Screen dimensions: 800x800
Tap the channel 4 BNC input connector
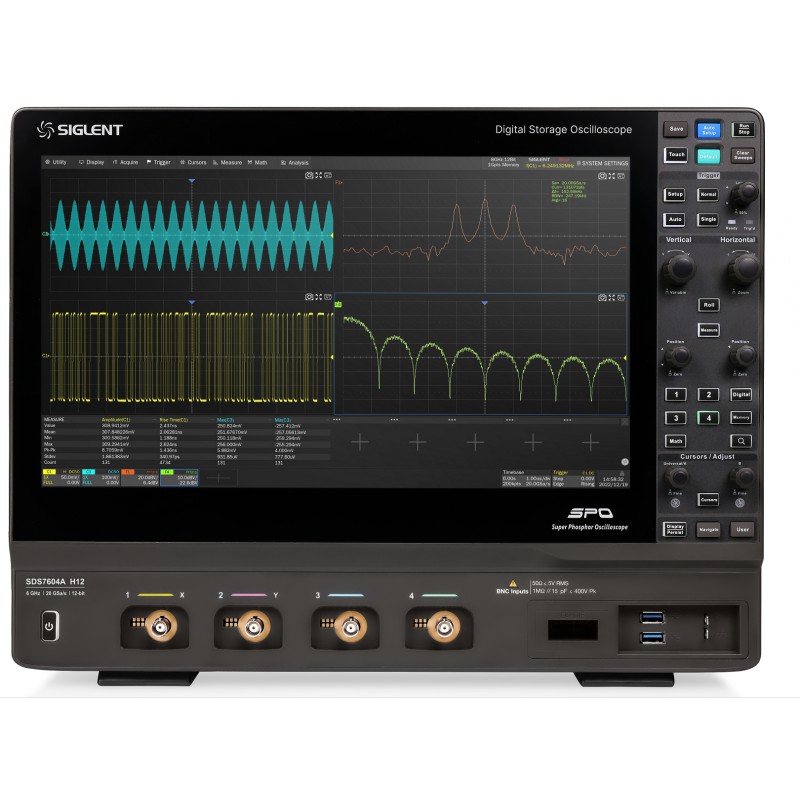pos(444,626)
